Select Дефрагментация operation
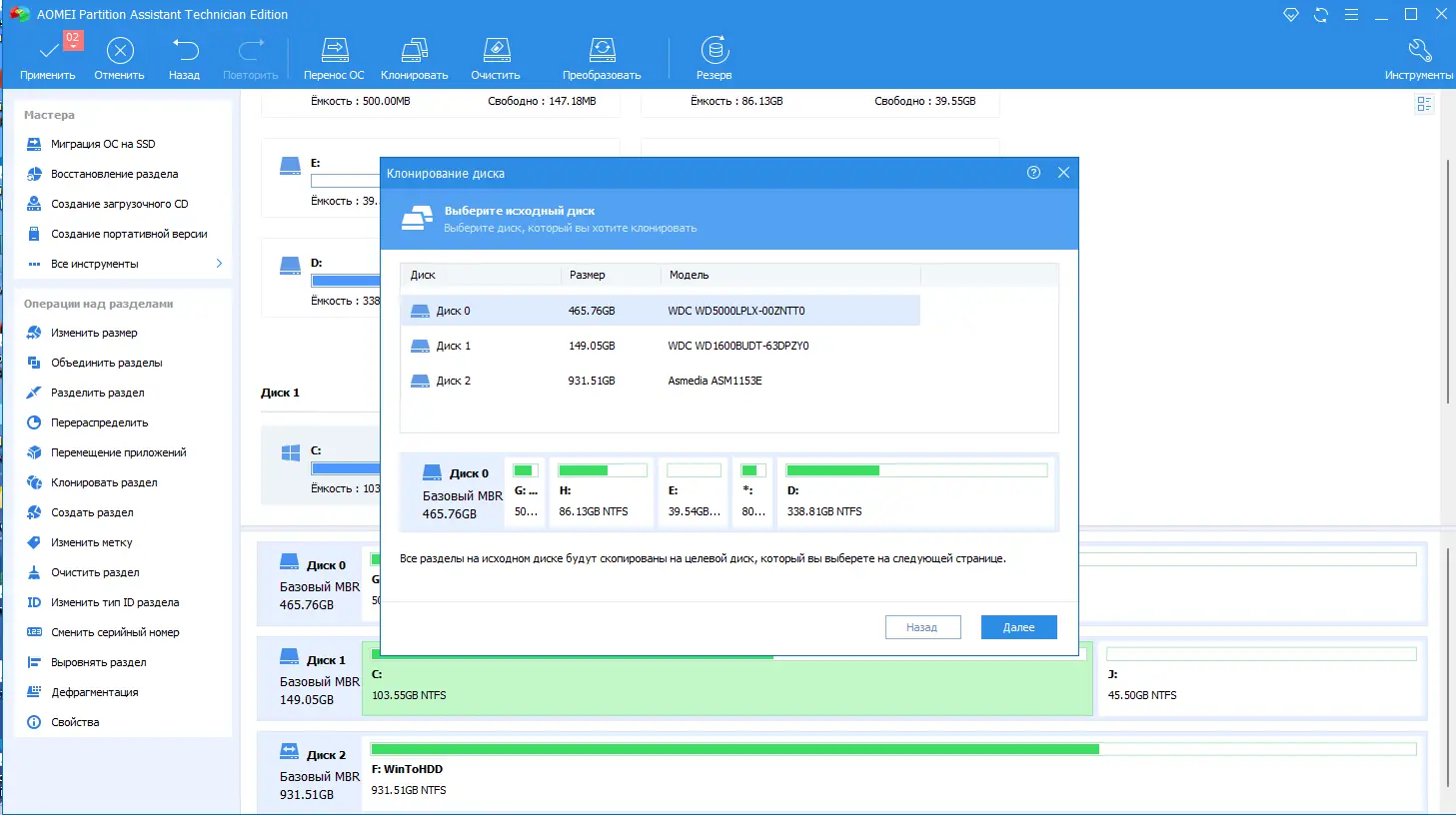Viewport: 1456px width, 815px height. click(x=94, y=692)
